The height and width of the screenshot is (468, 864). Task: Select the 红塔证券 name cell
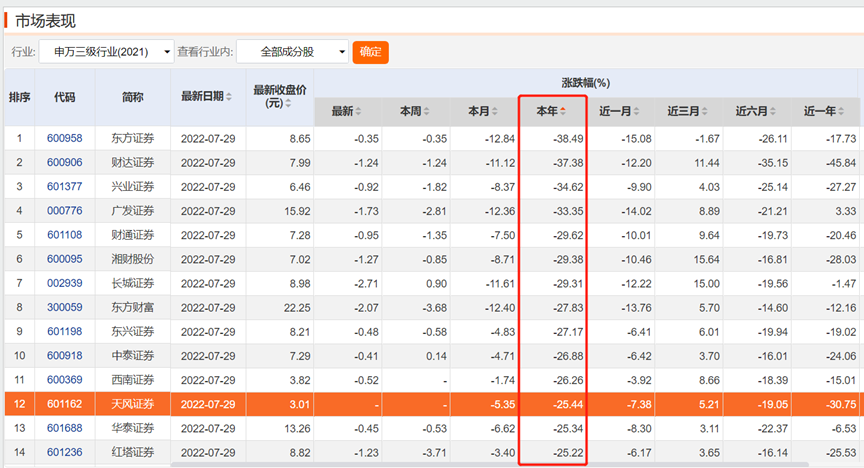pos(132,453)
